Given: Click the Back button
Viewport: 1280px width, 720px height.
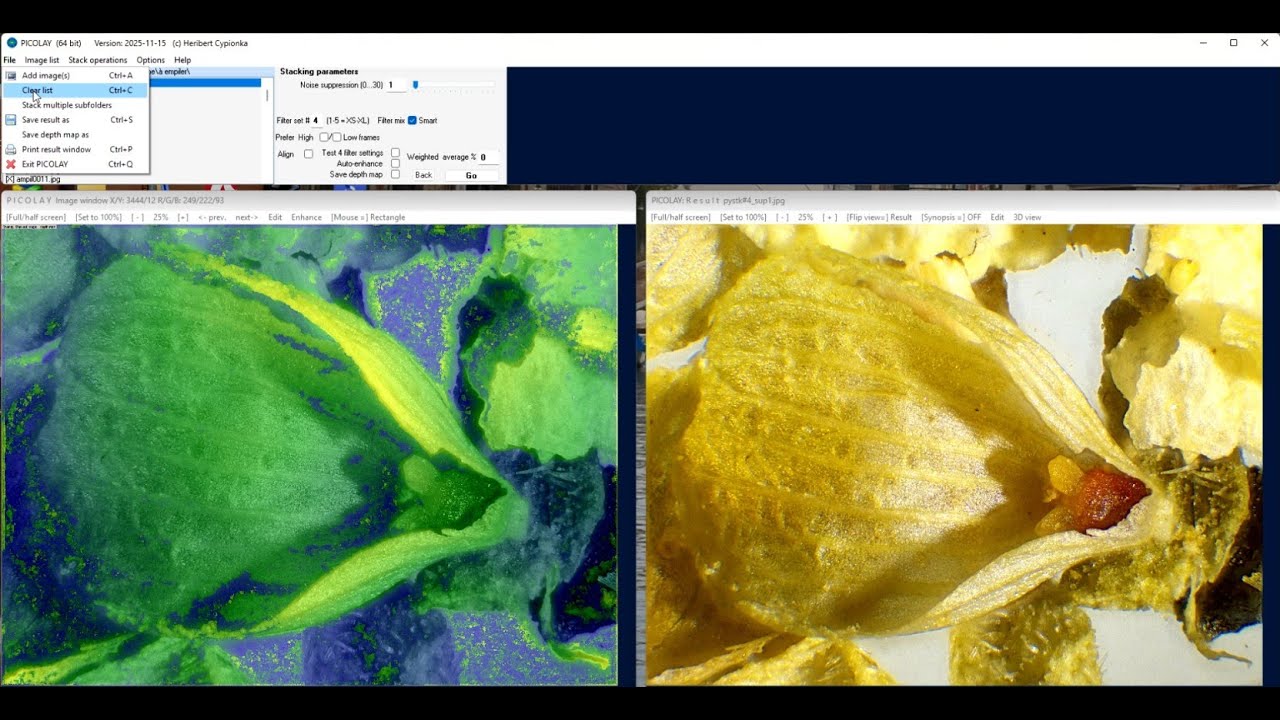Looking at the screenshot, I should (423, 175).
